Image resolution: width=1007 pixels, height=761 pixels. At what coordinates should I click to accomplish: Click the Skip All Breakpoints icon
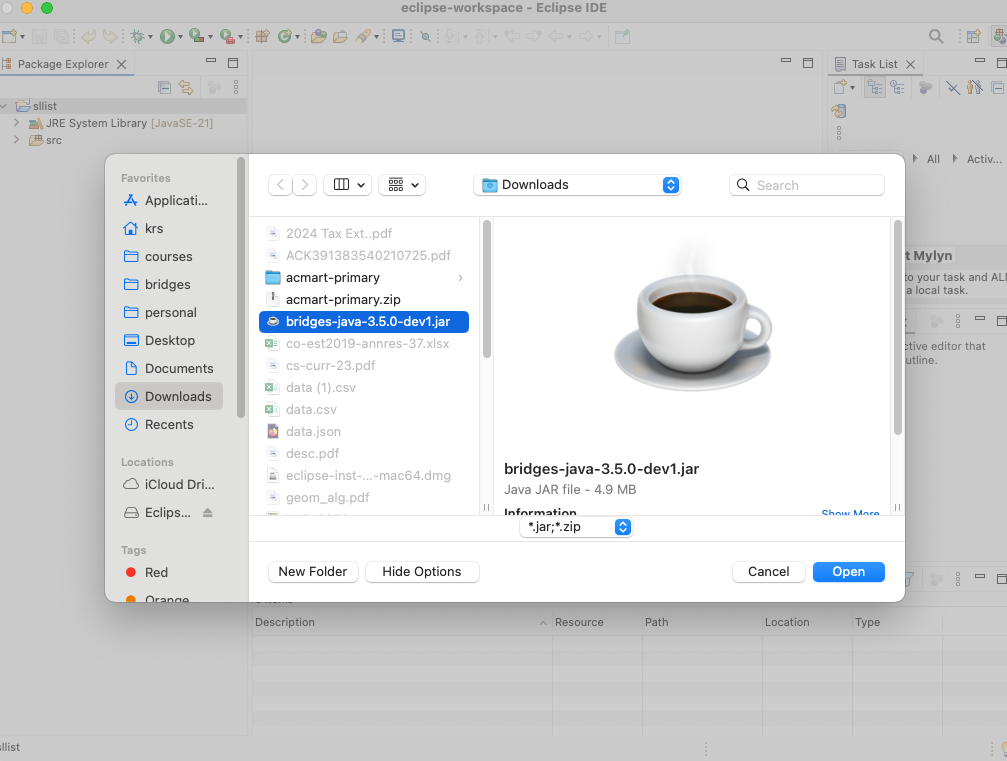point(425,37)
